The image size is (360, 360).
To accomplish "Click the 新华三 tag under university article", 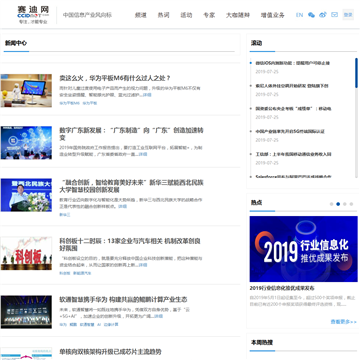I will coord(65,215).
